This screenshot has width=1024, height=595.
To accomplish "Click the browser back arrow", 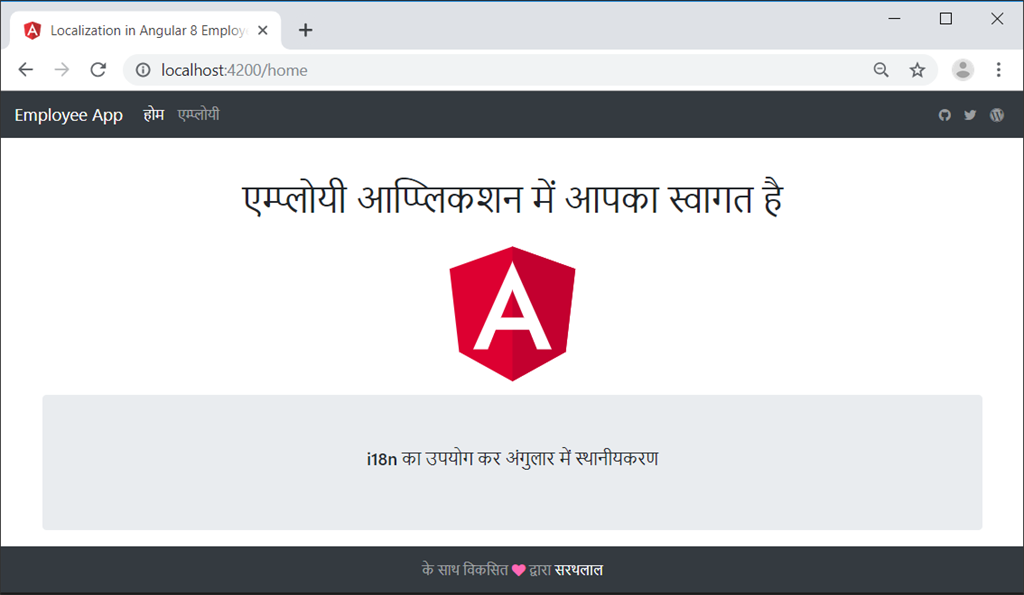I will click(25, 70).
